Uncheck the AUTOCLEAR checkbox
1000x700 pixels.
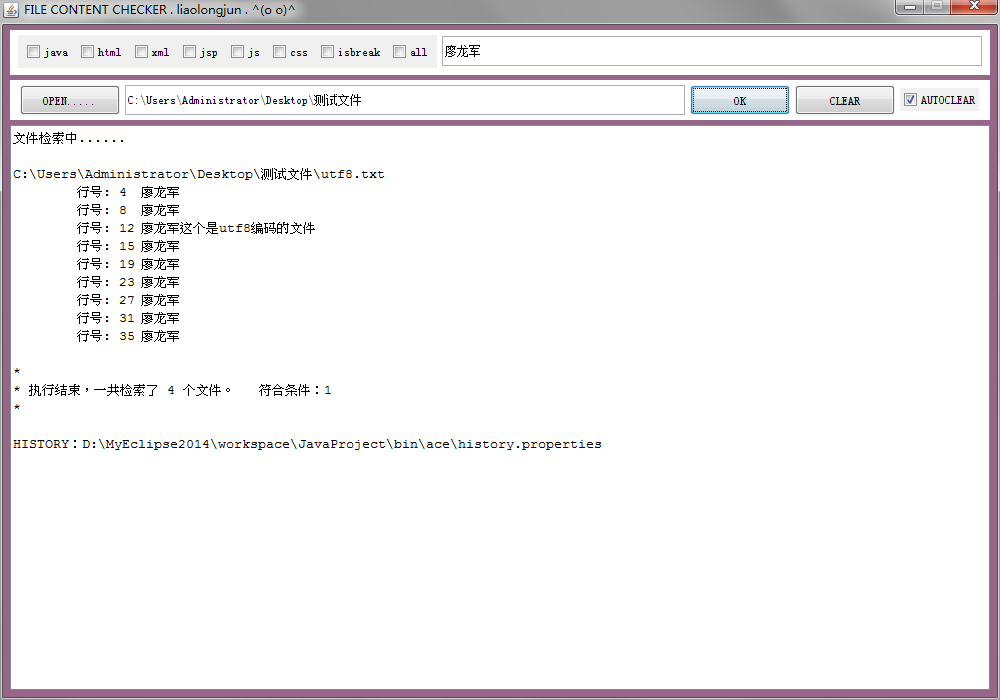(x=911, y=99)
